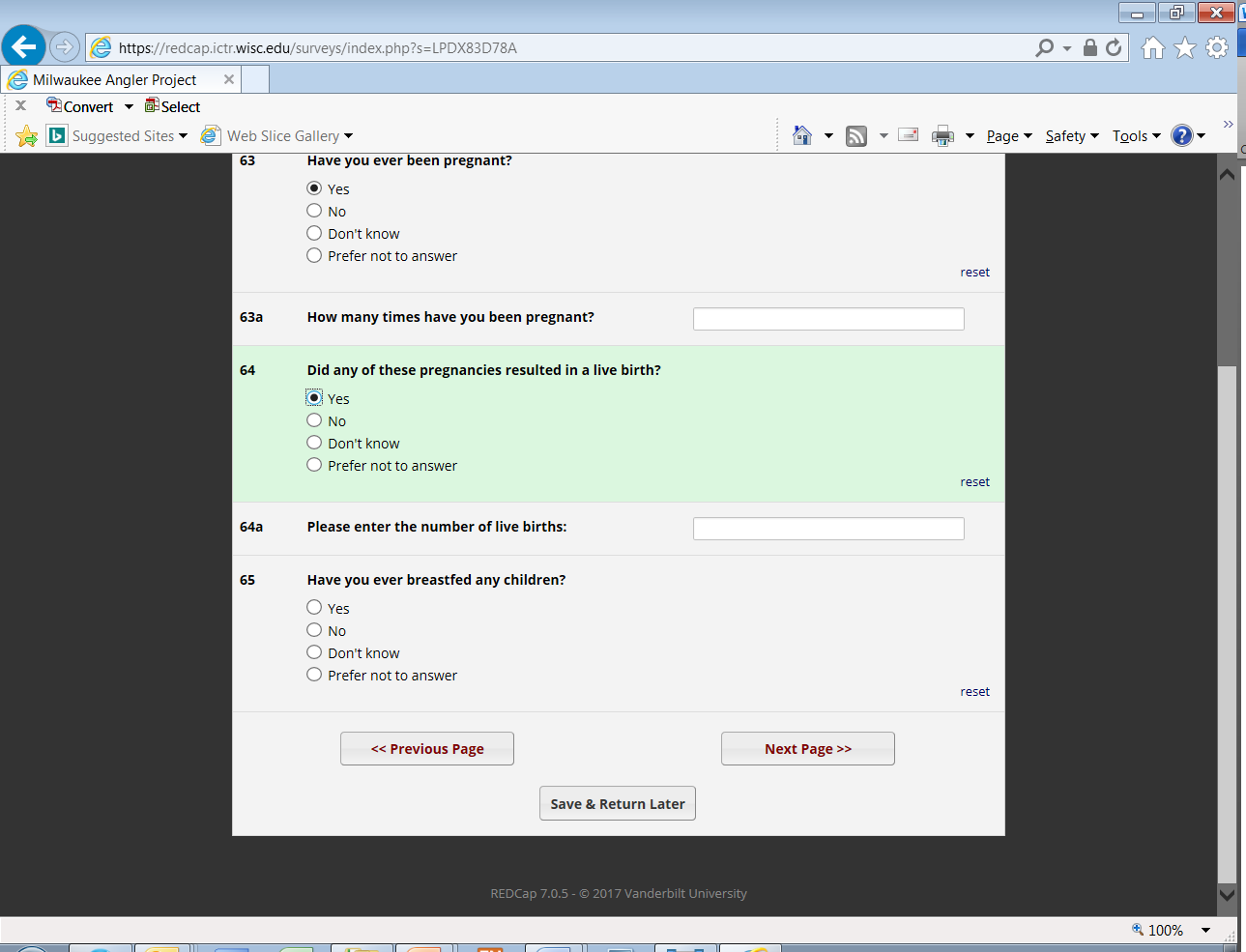Go back using the browser Back arrow
The width and height of the screenshot is (1246, 952).
[24, 45]
